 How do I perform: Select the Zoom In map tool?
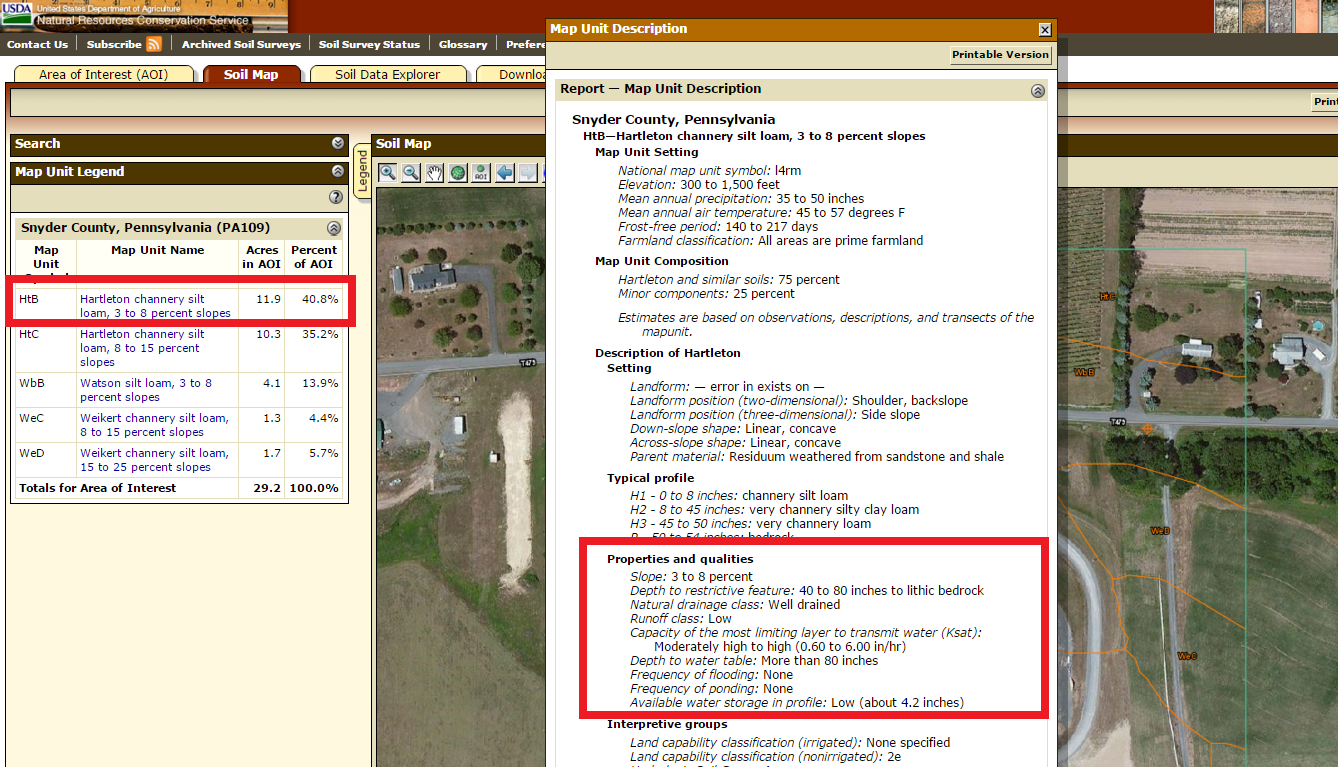click(x=387, y=173)
